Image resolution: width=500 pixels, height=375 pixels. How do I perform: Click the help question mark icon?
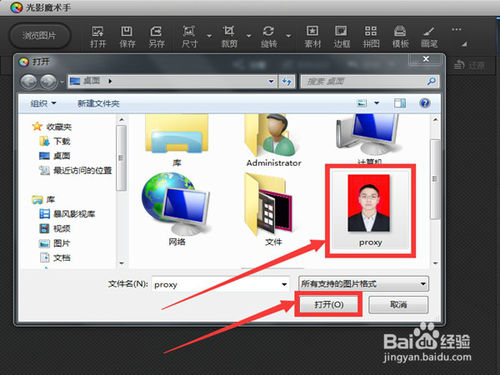pos(424,103)
